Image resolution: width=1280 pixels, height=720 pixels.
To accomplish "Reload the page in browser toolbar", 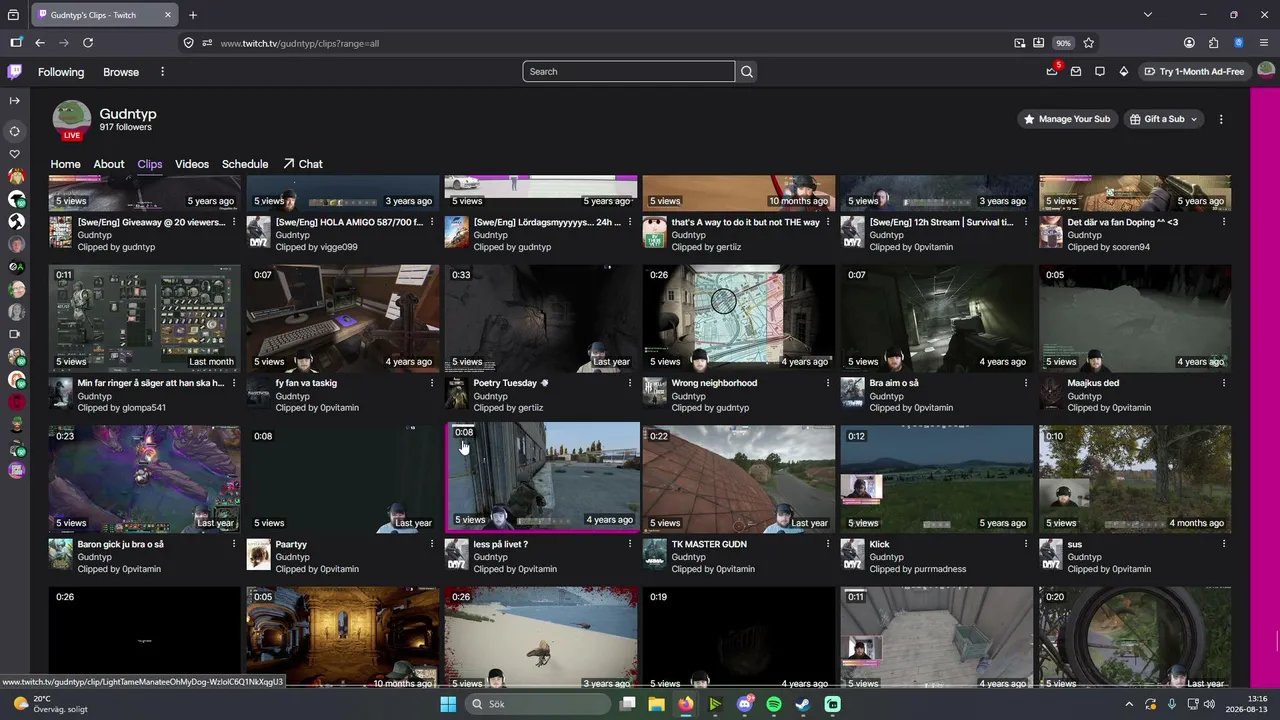I will (88, 43).
